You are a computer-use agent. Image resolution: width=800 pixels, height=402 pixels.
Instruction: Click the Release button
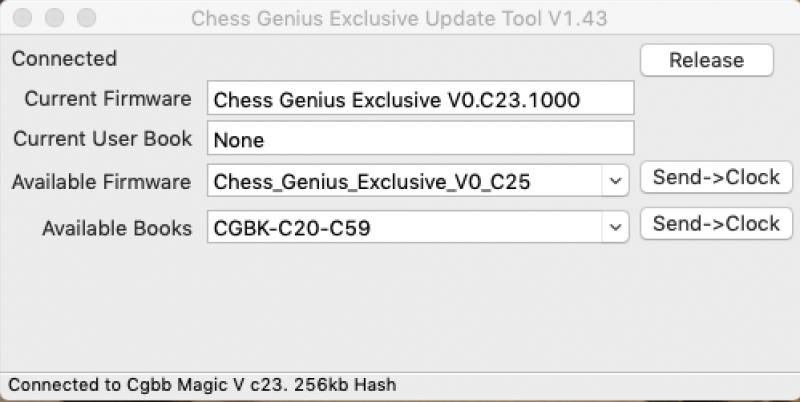(706, 60)
